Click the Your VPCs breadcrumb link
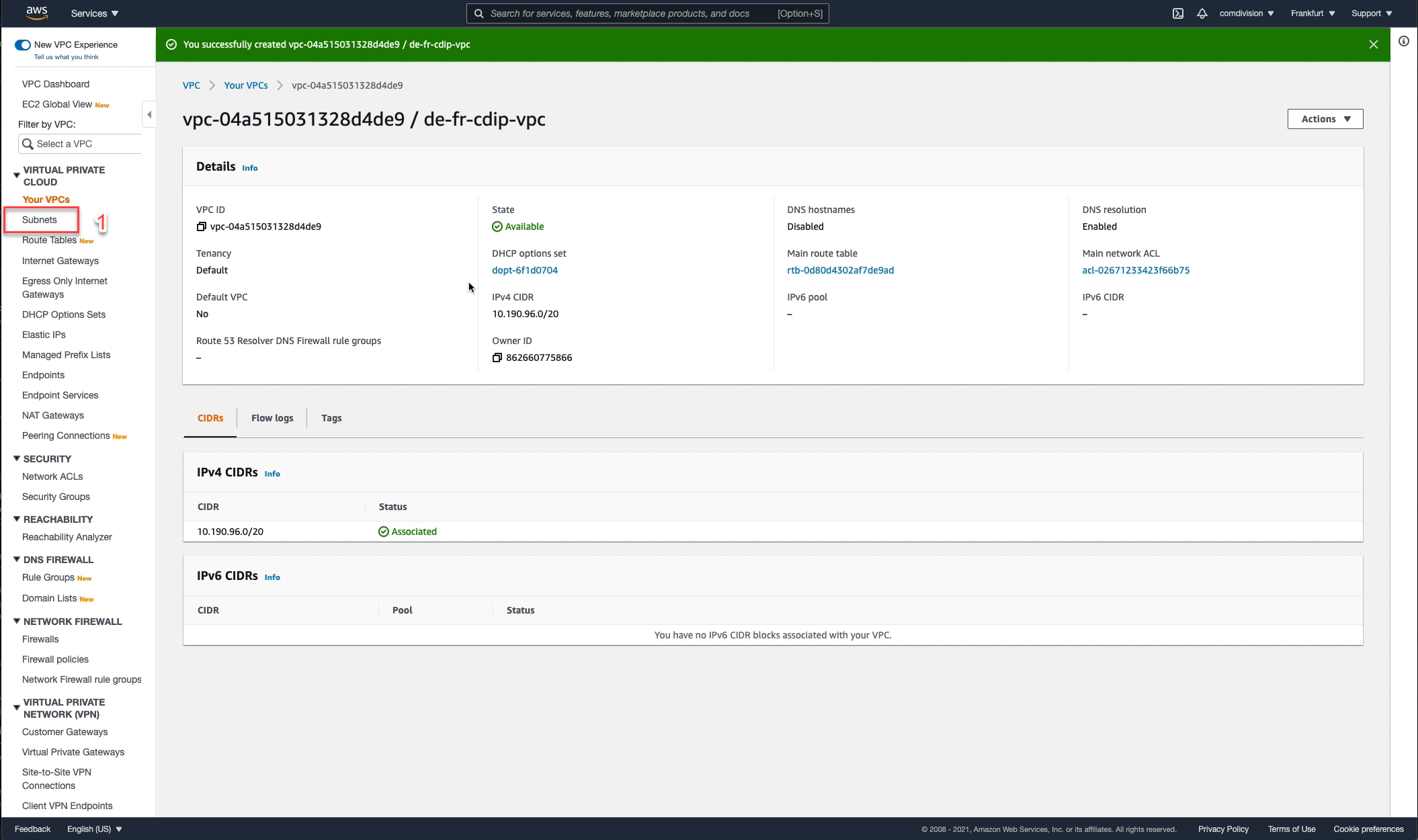 246,85
